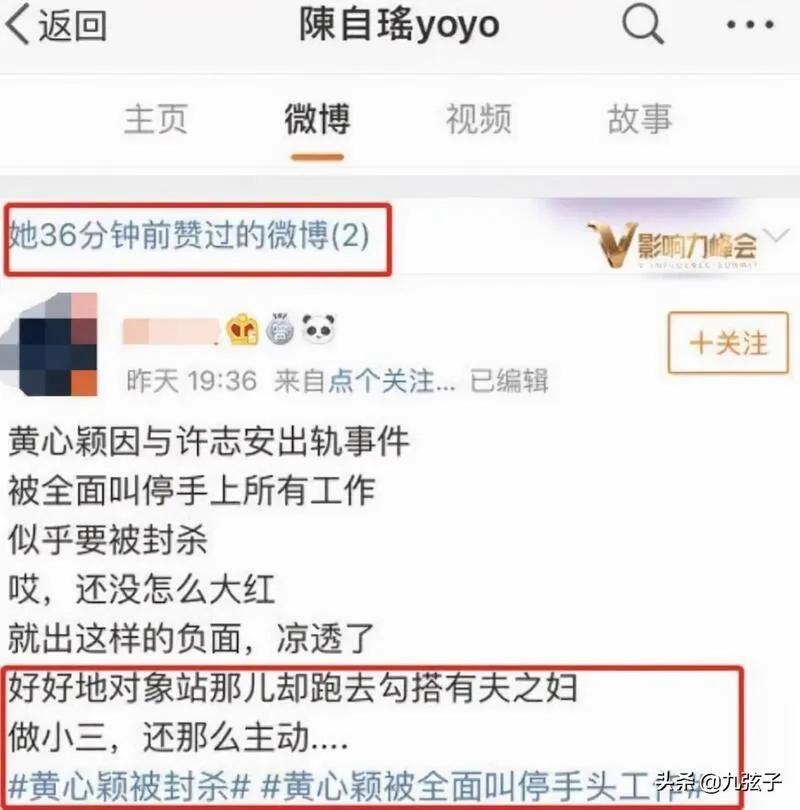
Task: Switch to the 主页 tab
Action: coord(155,119)
